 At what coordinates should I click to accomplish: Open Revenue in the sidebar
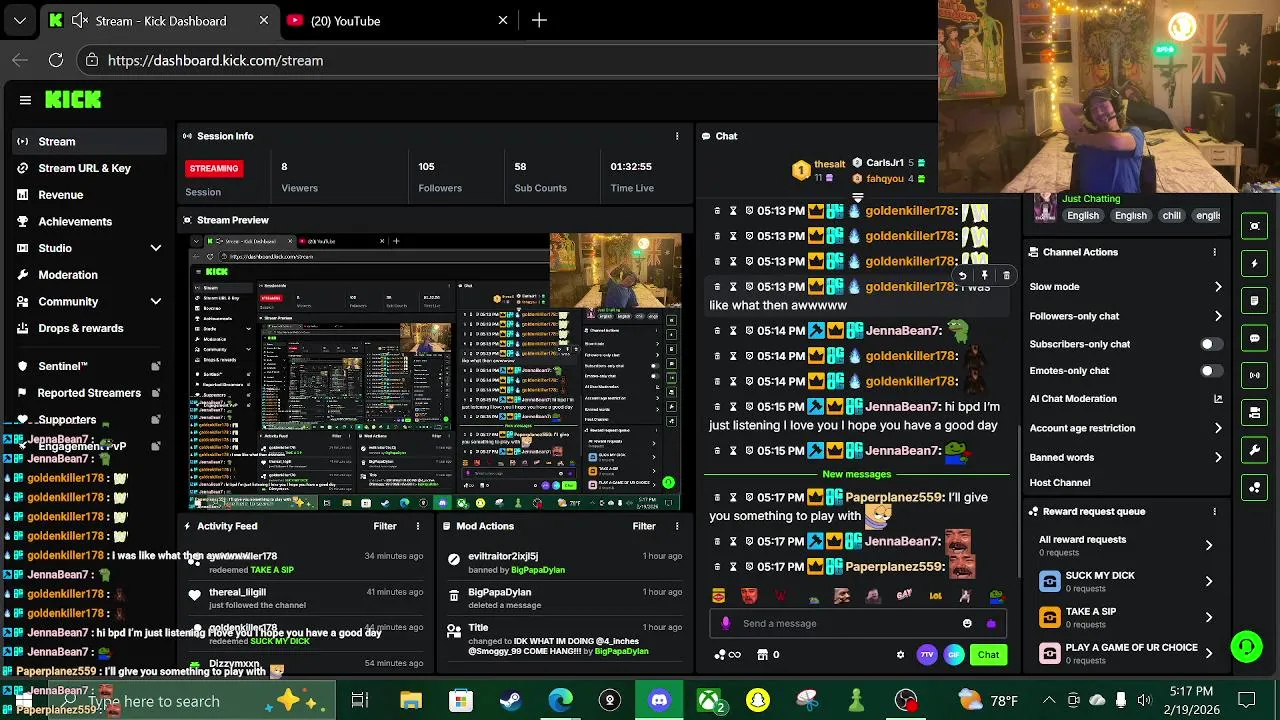[x=60, y=195]
